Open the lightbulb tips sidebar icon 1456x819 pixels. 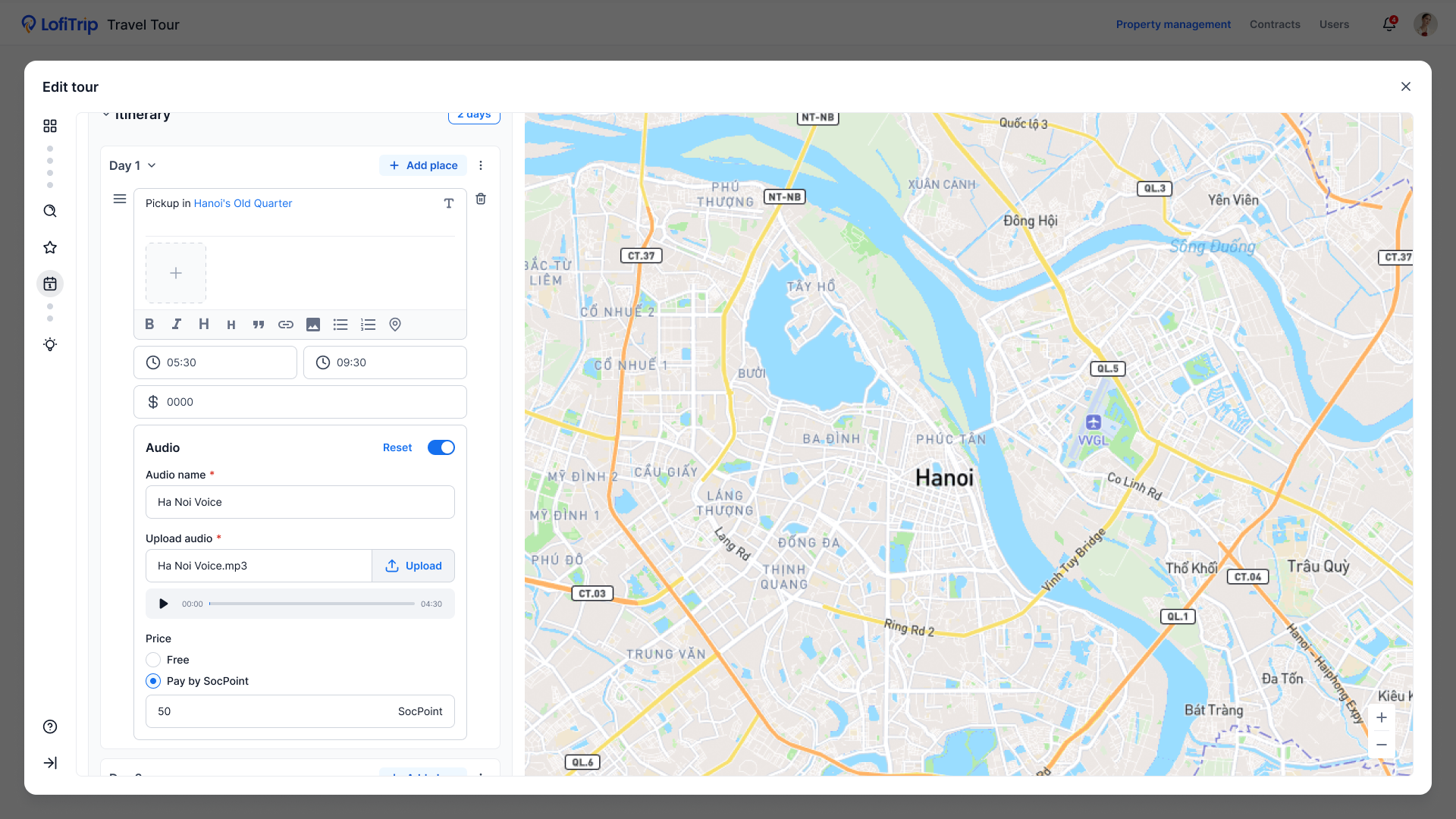pos(50,344)
